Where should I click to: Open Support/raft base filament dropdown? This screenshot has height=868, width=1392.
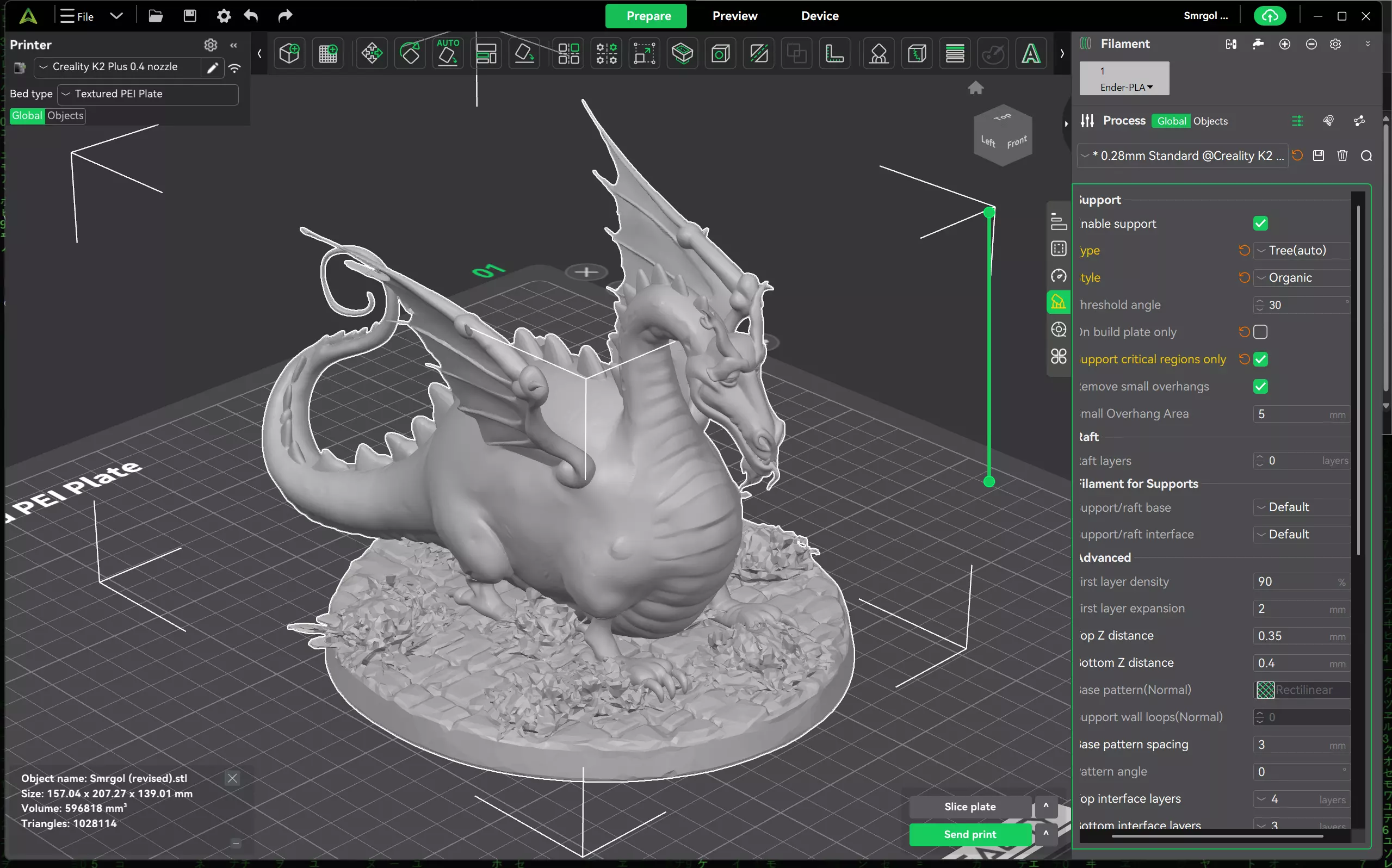(x=1301, y=507)
